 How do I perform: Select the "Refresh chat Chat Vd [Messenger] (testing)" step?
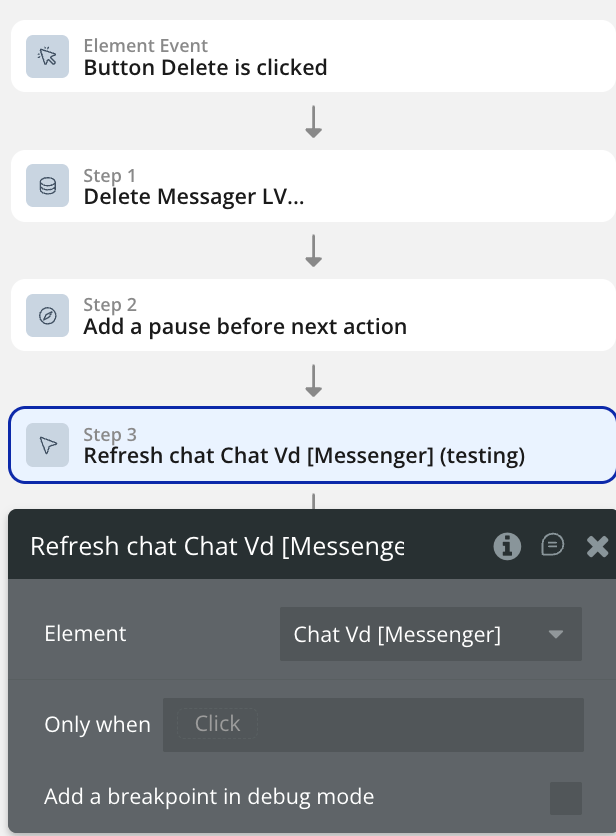click(304, 456)
